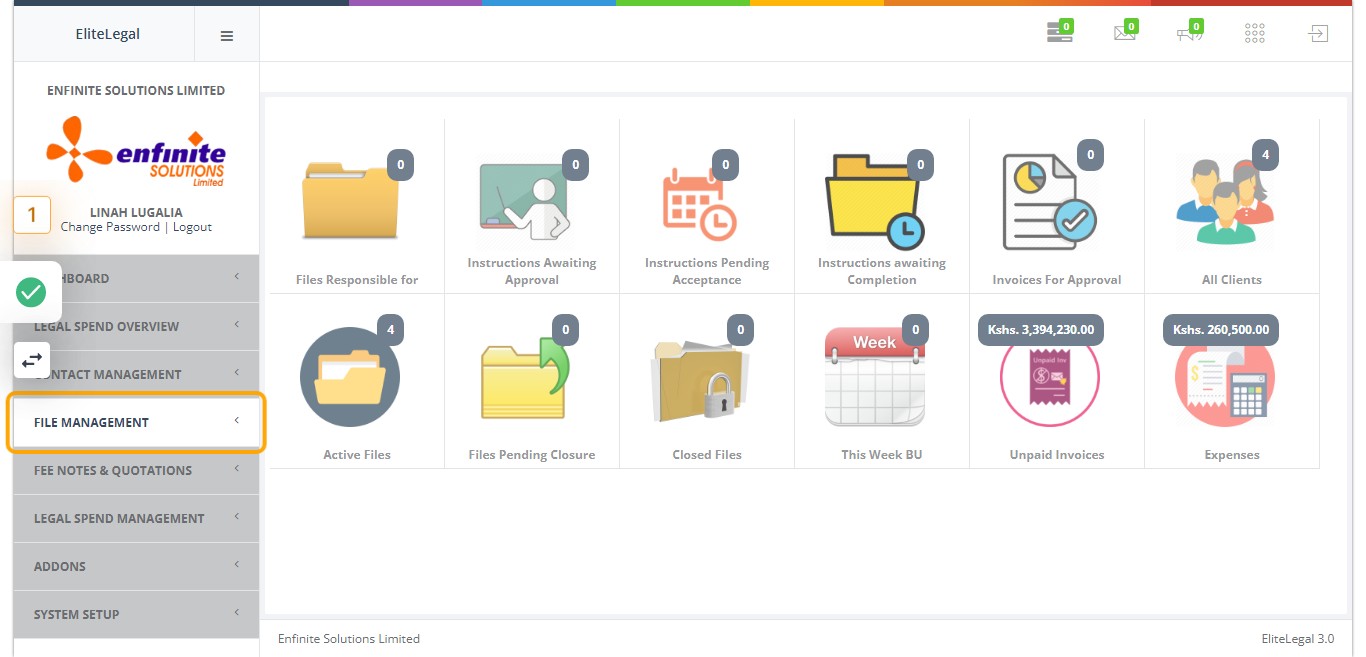Screen dimensions: 1366x657
Task: Click the Kshs. 3,394,230.00 badge
Action: point(1041,330)
